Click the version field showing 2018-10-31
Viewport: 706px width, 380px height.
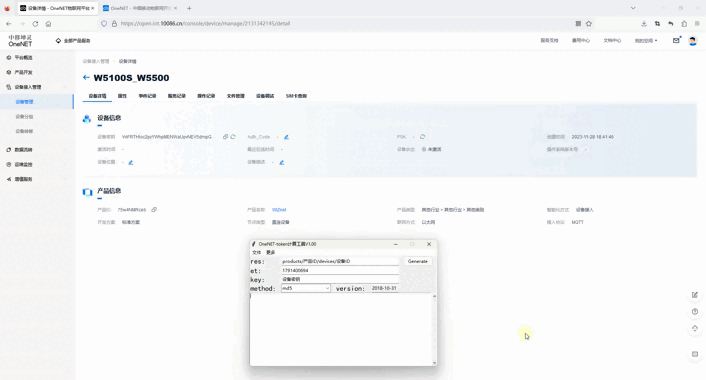384,288
